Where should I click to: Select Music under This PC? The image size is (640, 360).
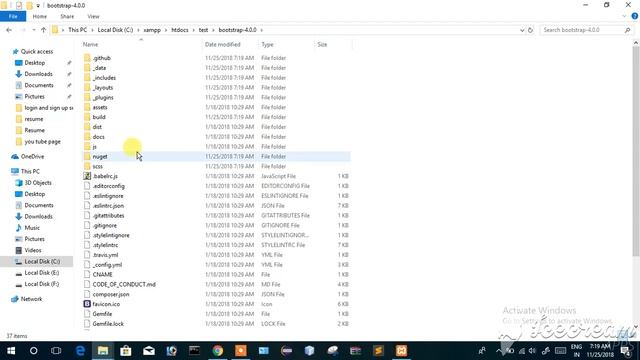[32, 228]
